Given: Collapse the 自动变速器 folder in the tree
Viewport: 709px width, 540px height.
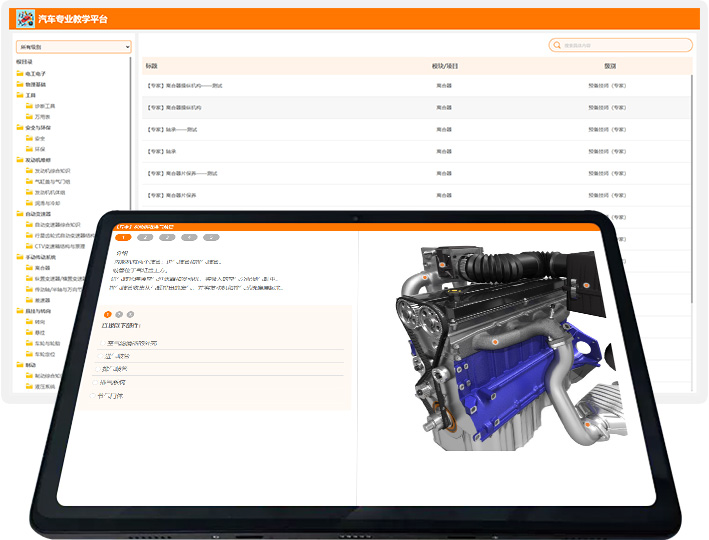Looking at the screenshot, I should tap(20, 213).
